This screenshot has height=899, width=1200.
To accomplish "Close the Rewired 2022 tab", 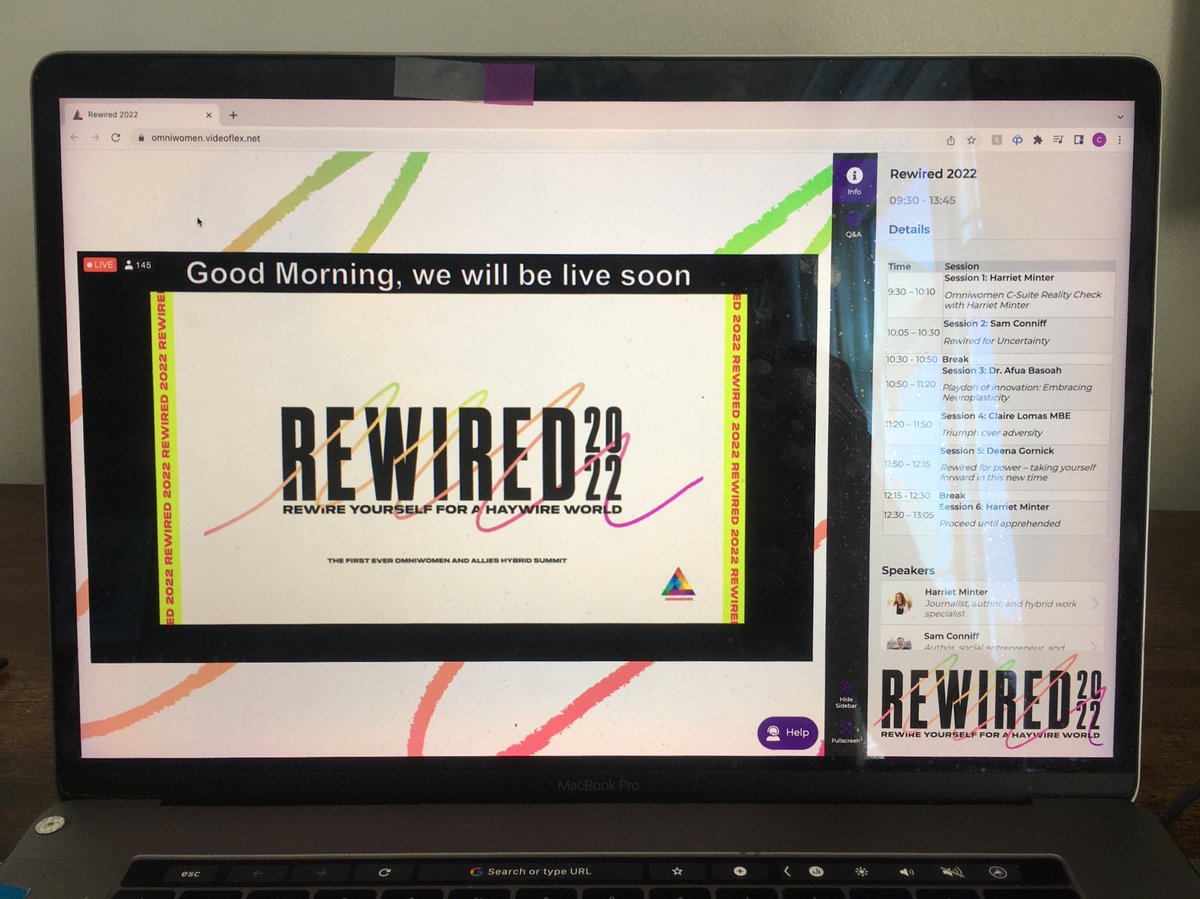I will click(207, 115).
